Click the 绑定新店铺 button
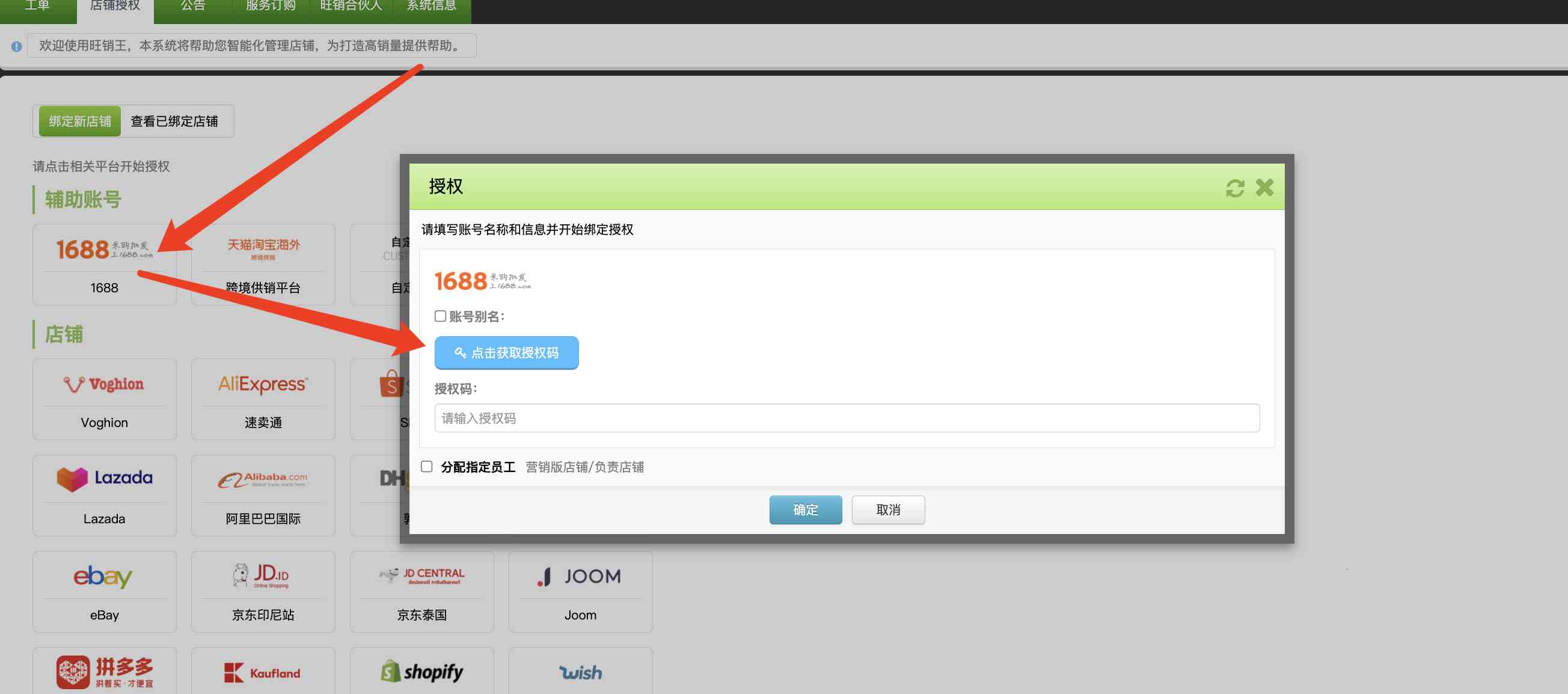The height and width of the screenshot is (694, 1568). point(80,121)
